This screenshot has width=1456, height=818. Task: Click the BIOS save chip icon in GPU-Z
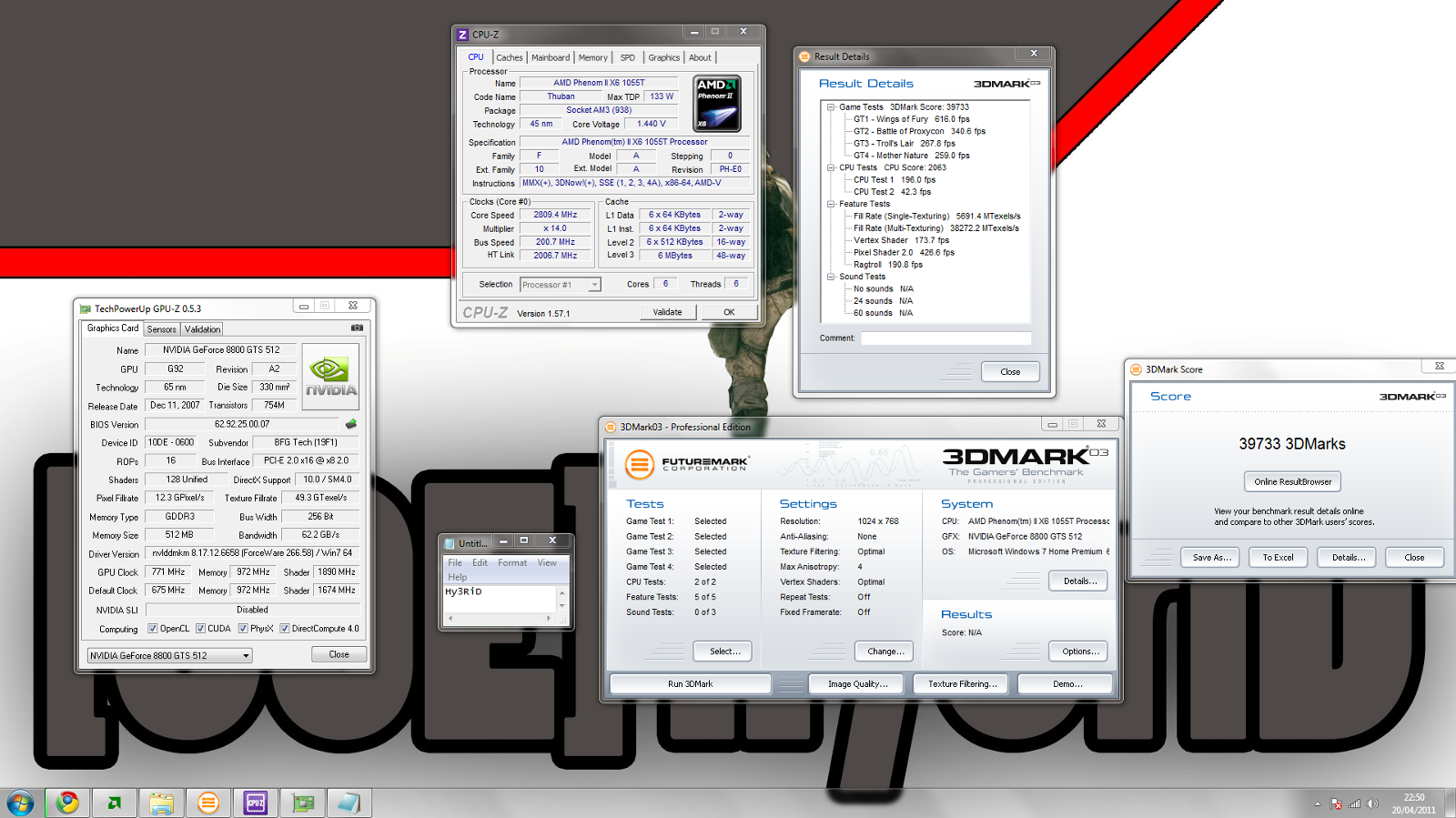pyautogui.click(x=351, y=424)
